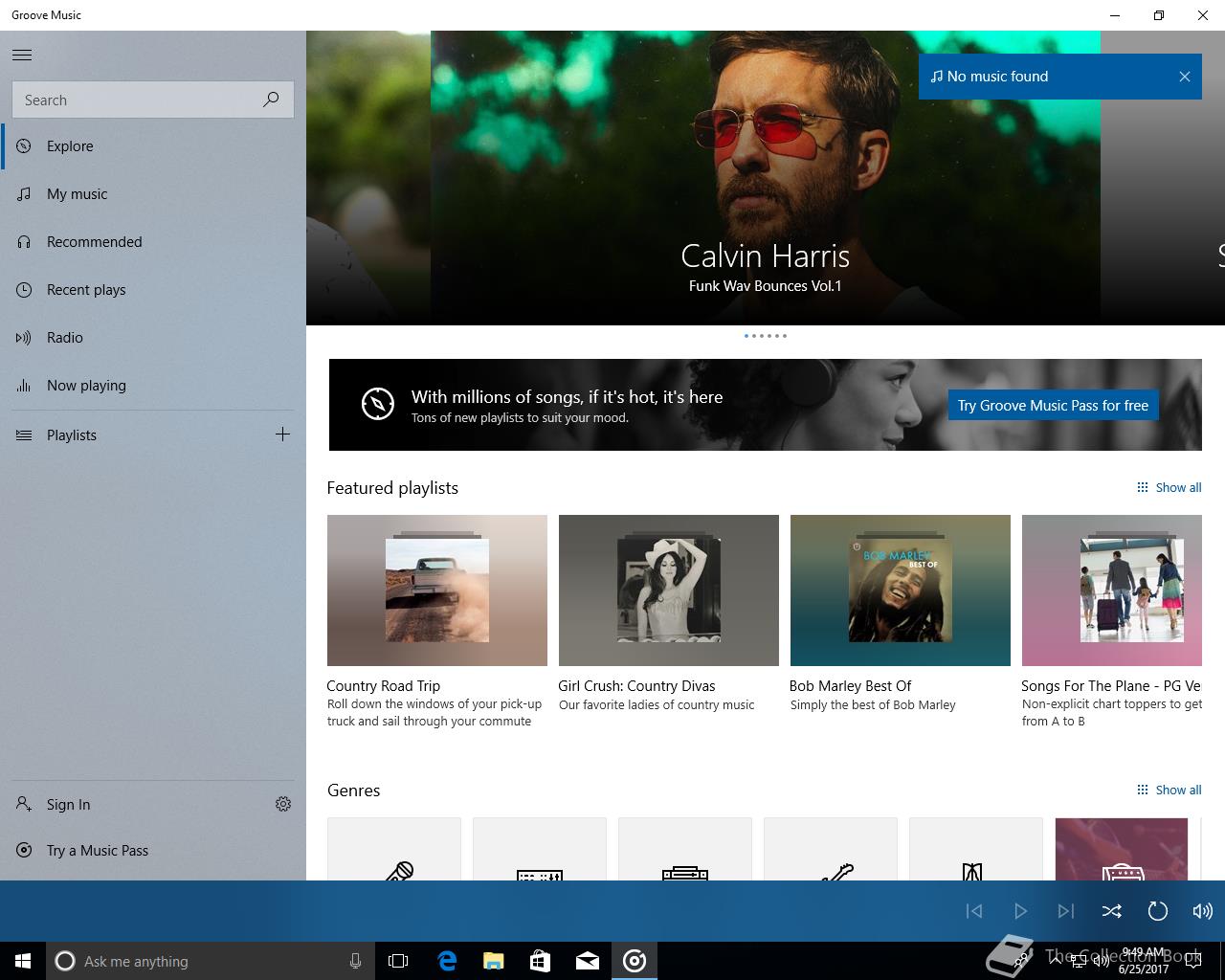Click the Explore compass icon

coord(24,146)
